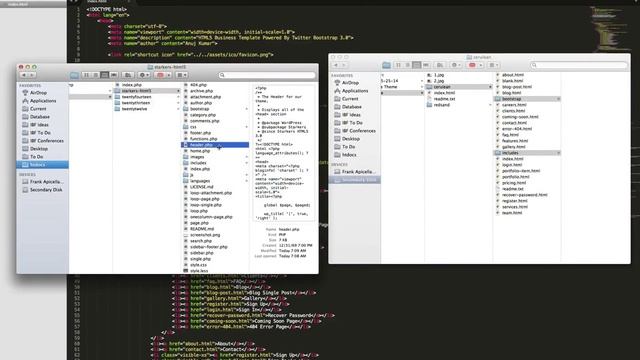Image resolution: width=640 pixels, height=360 pixels.
Task: Select Secondary Disk in starkers-html5 window sidebar
Action: point(46,190)
